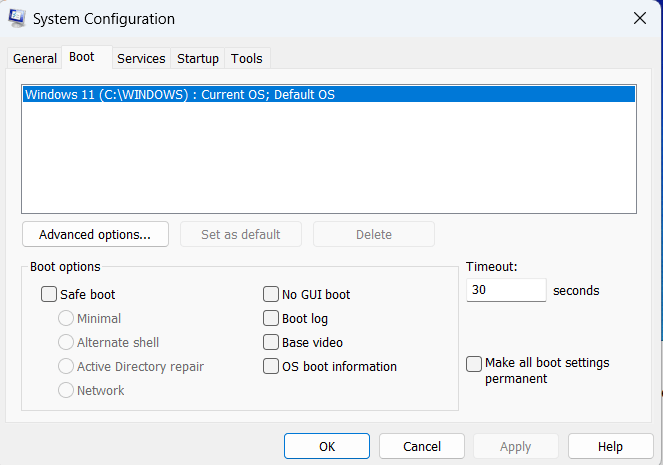This screenshot has height=465, width=663.
Task: Toggle the No GUI boot checkbox
Action: tap(271, 294)
